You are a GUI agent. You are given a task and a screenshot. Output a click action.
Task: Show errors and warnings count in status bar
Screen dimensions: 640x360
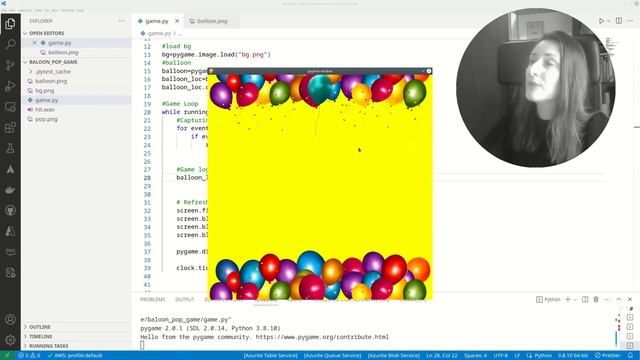pos(29,356)
